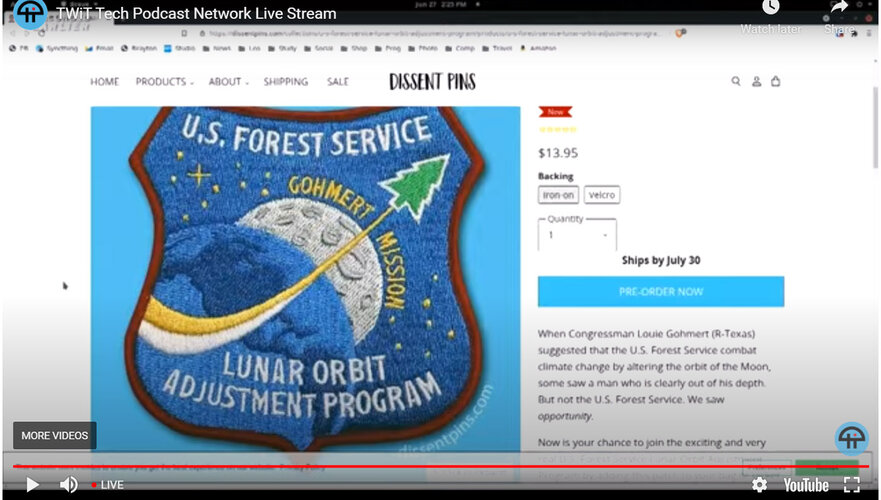Play the live stream video
The height and width of the screenshot is (500, 881).
coord(32,484)
